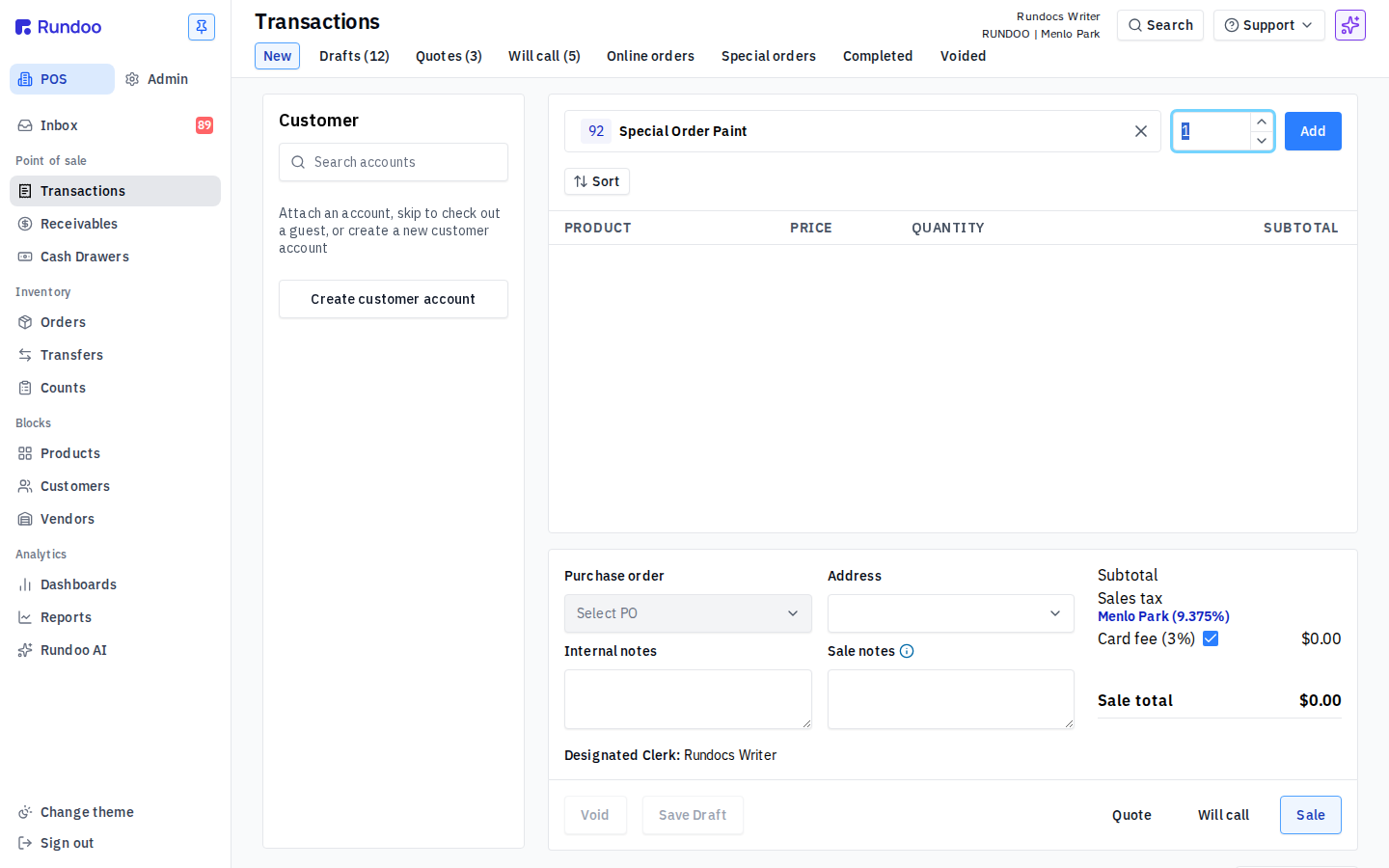
Task: Open the Voided tab
Action: tap(963, 56)
